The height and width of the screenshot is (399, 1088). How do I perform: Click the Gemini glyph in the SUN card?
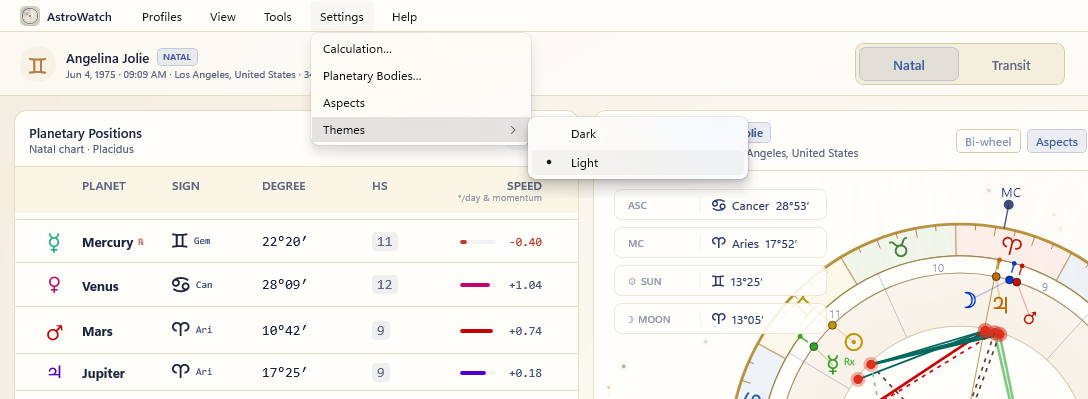click(717, 281)
